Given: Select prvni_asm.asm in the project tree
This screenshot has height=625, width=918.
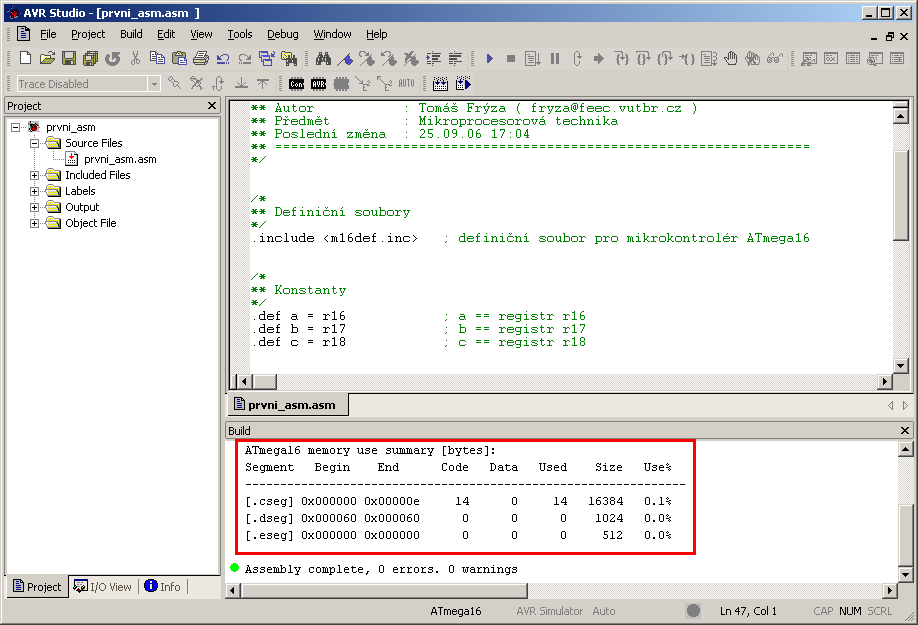Looking at the screenshot, I should tap(120, 159).
